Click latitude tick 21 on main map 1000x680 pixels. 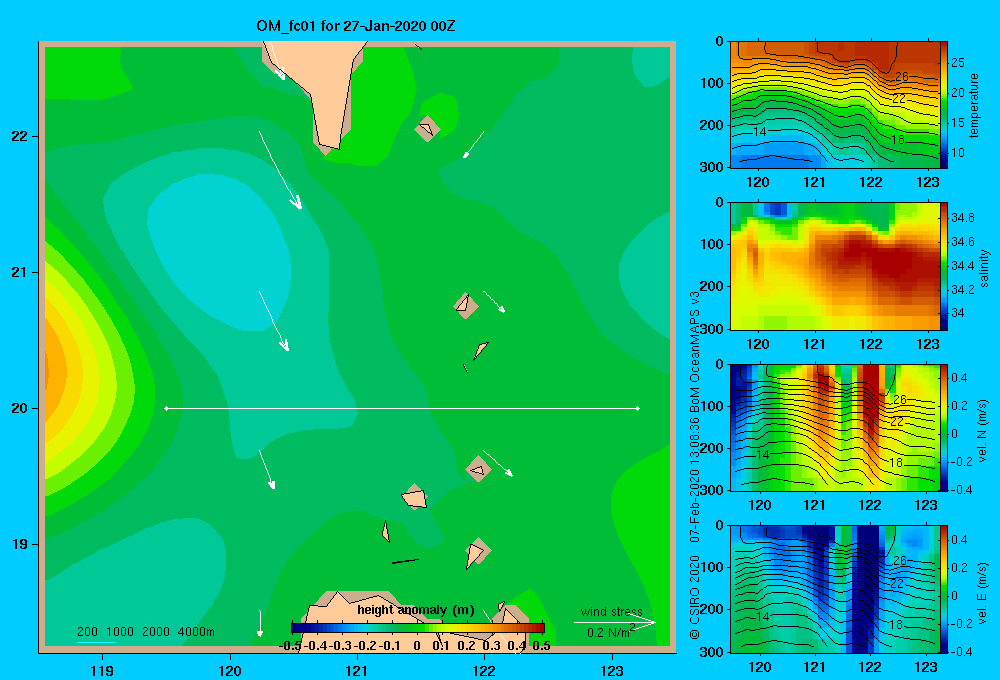coord(20,272)
